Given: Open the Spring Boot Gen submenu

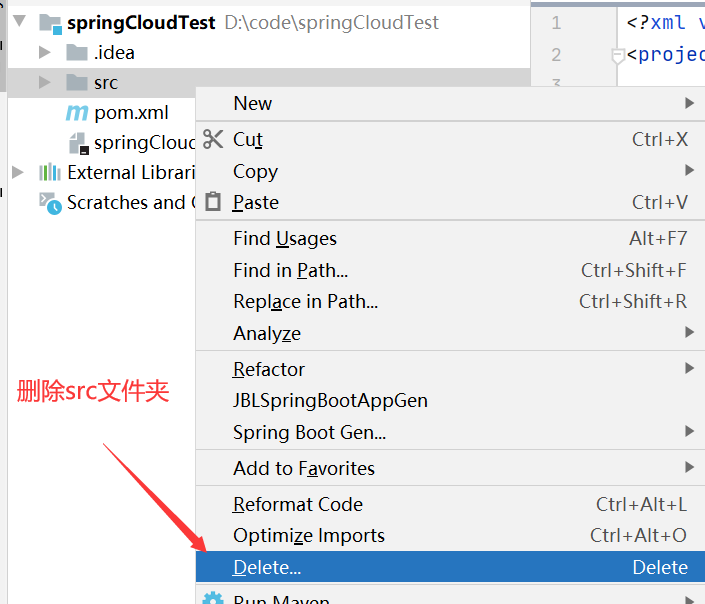Looking at the screenshot, I should 451,432.
